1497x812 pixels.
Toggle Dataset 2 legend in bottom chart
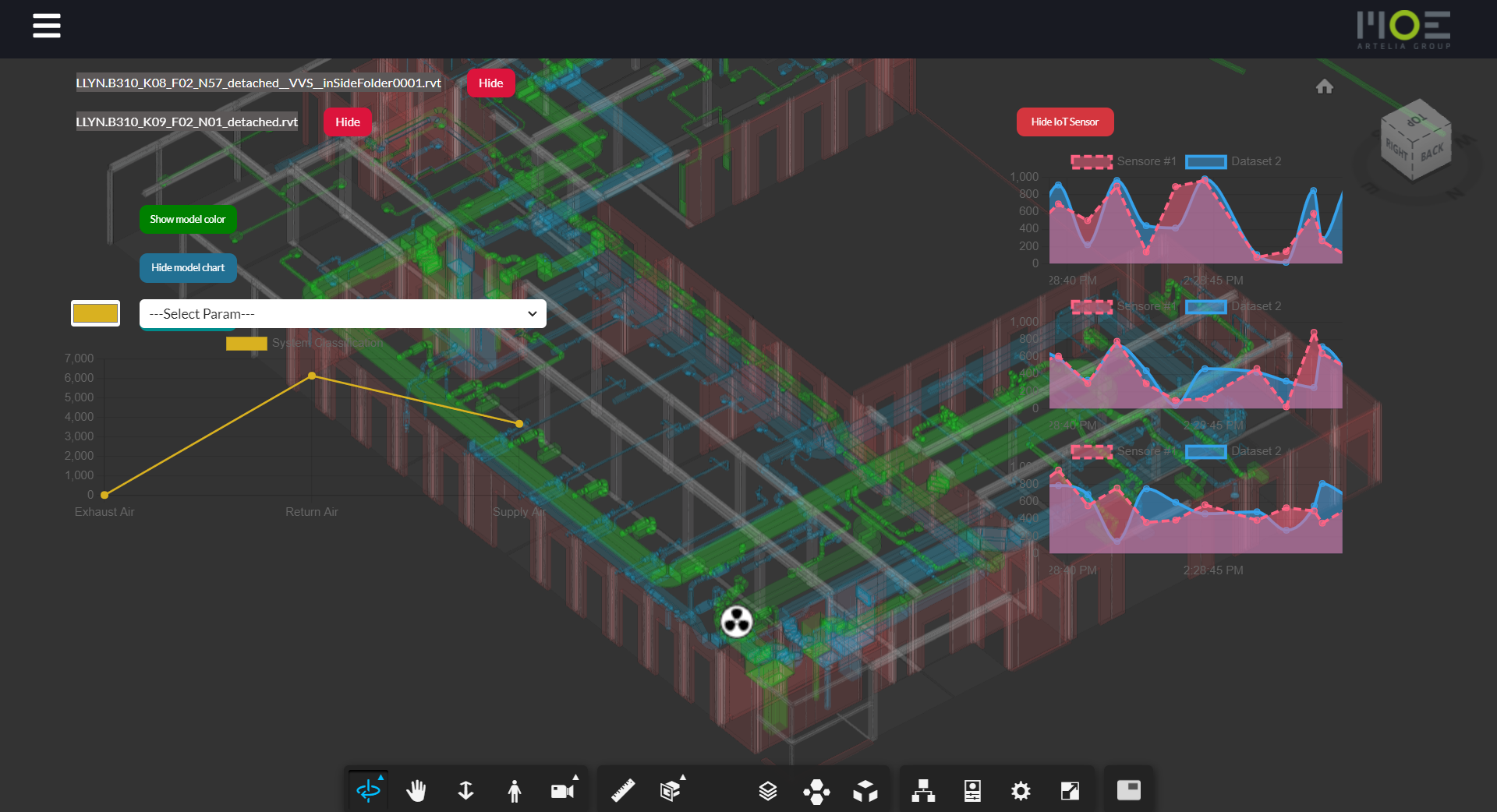[x=1233, y=451]
